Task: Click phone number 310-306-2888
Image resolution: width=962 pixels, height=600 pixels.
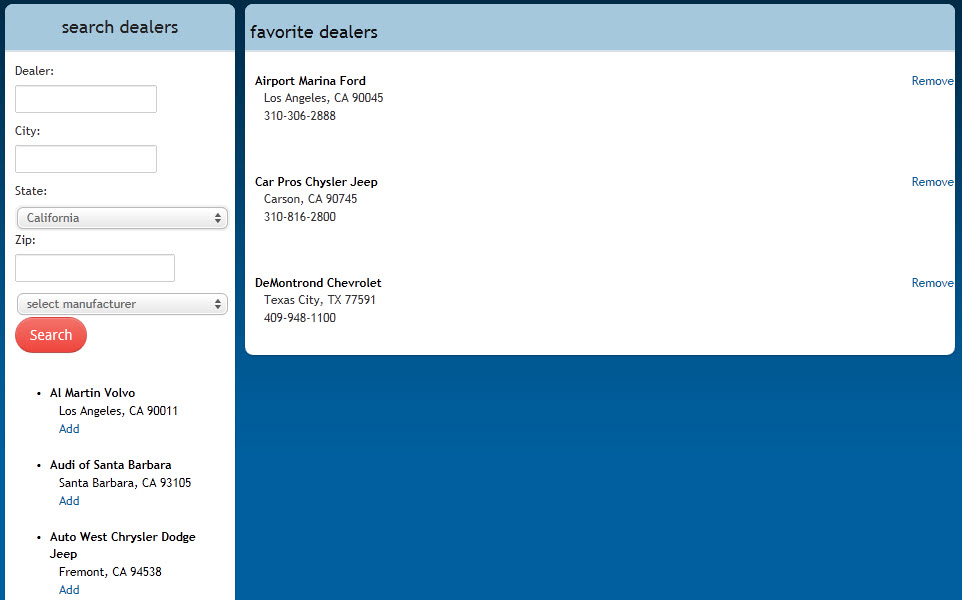Action: coord(300,116)
